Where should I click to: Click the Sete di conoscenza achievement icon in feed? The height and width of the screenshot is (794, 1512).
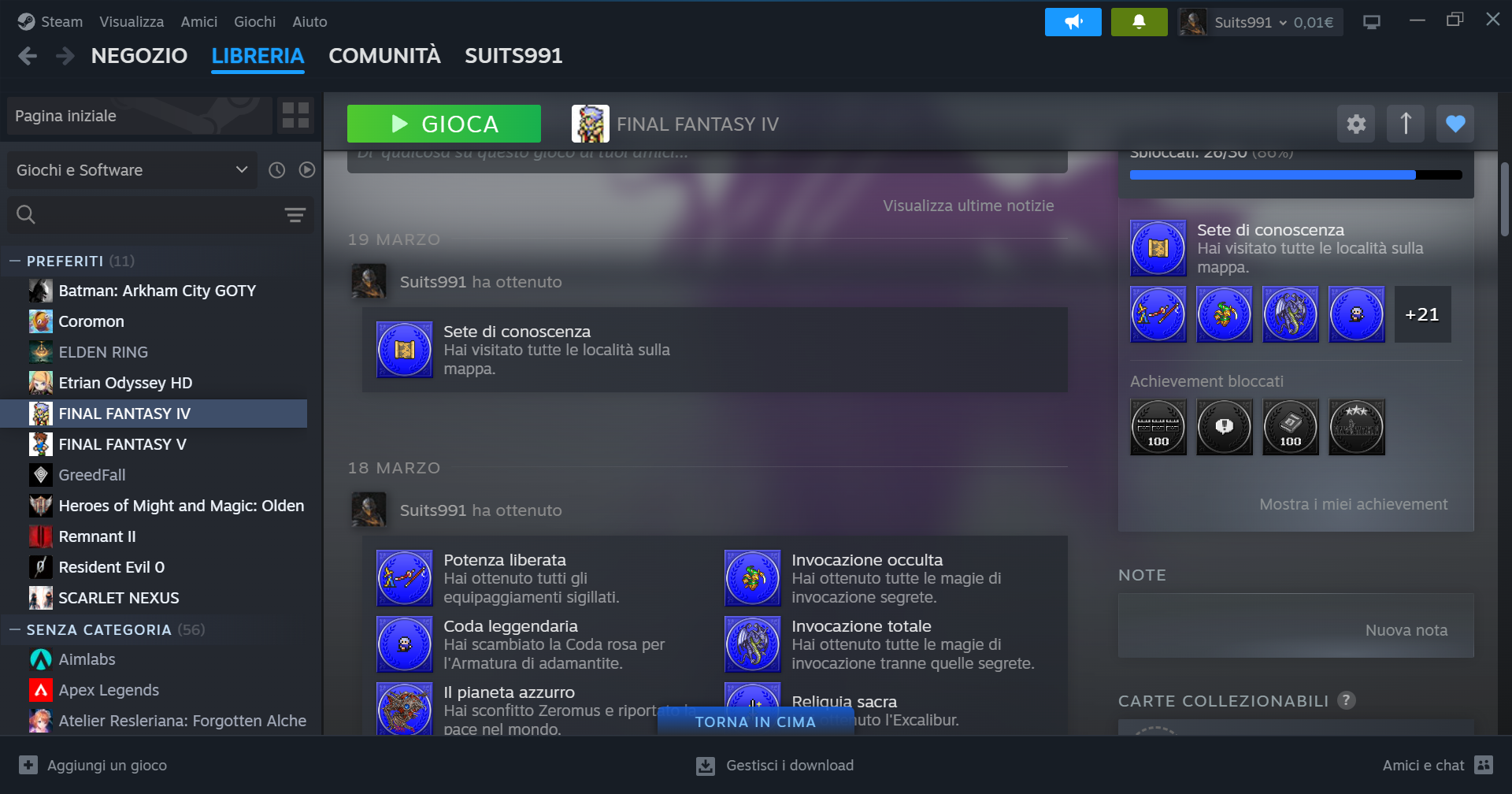coord(405,350)
